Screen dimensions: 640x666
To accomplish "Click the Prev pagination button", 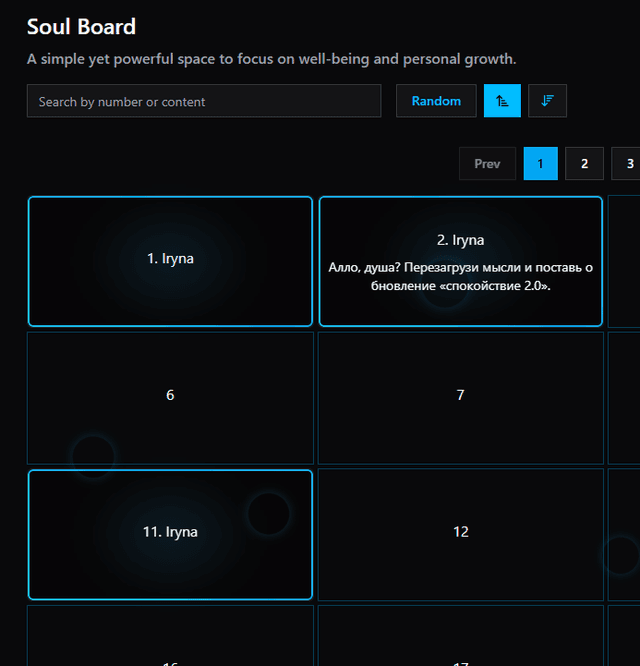I will [x=487, y=164].
